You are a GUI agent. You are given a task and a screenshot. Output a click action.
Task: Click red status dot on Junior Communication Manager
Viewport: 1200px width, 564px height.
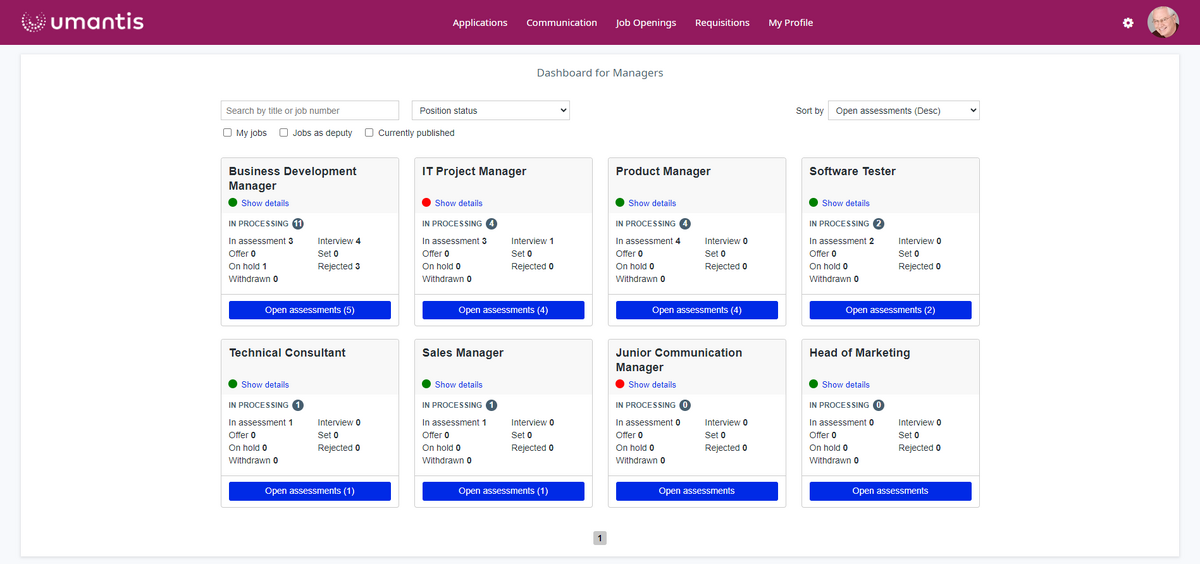click(x=620, y=384)
